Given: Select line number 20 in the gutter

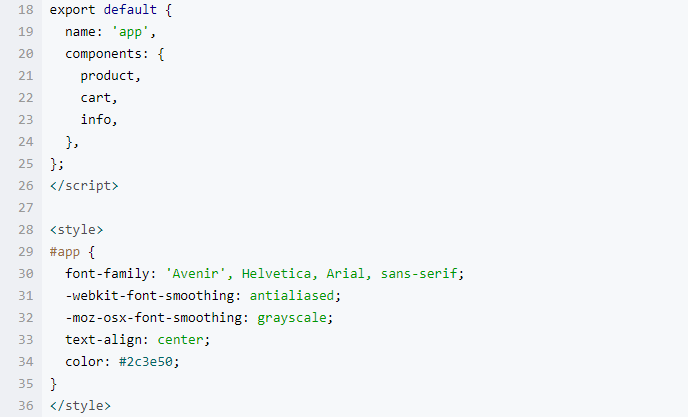Looking at the screenshot, I should point(26,53).
